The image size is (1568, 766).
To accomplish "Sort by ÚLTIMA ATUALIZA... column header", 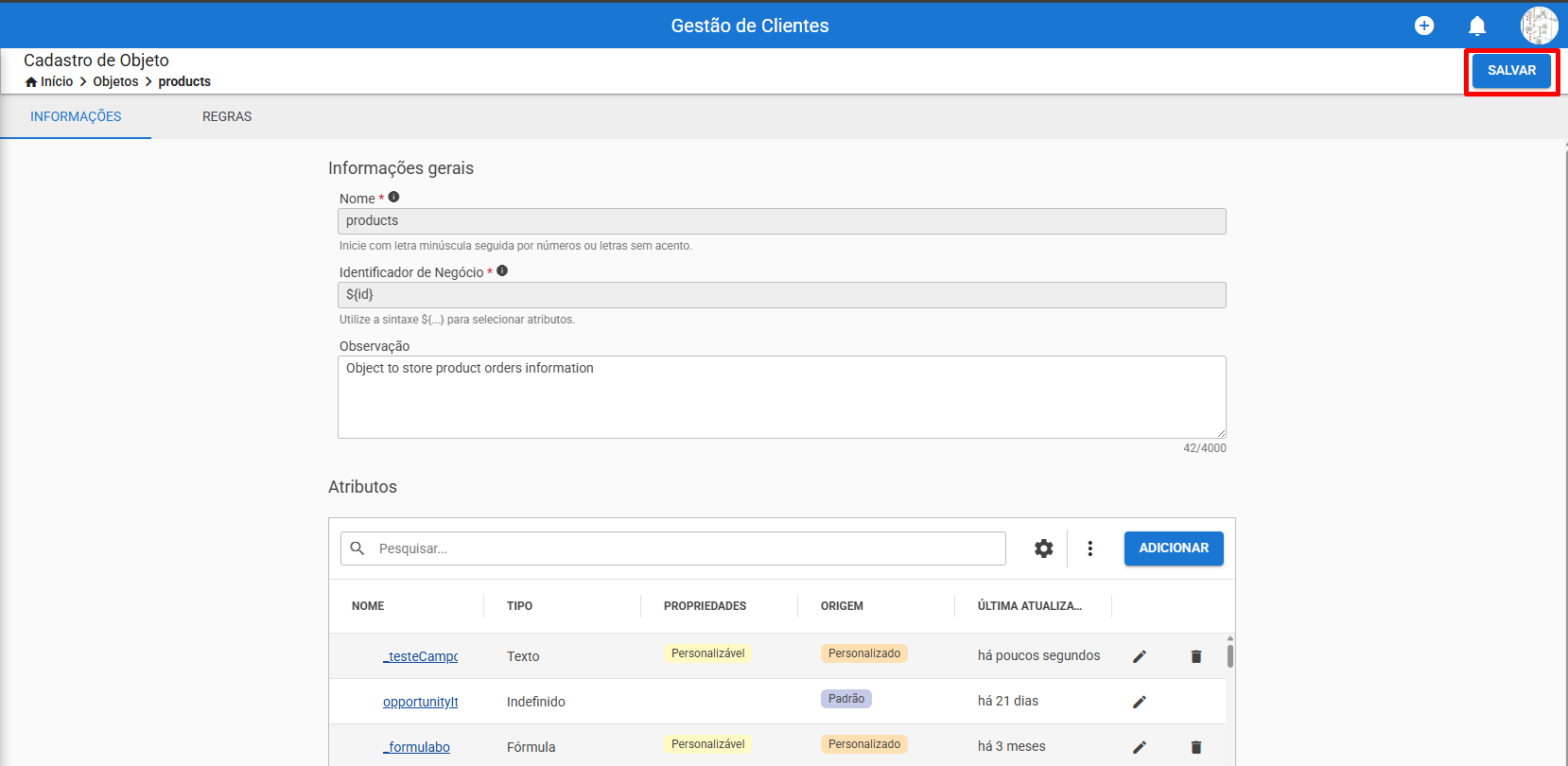I will click(1030, 606).
